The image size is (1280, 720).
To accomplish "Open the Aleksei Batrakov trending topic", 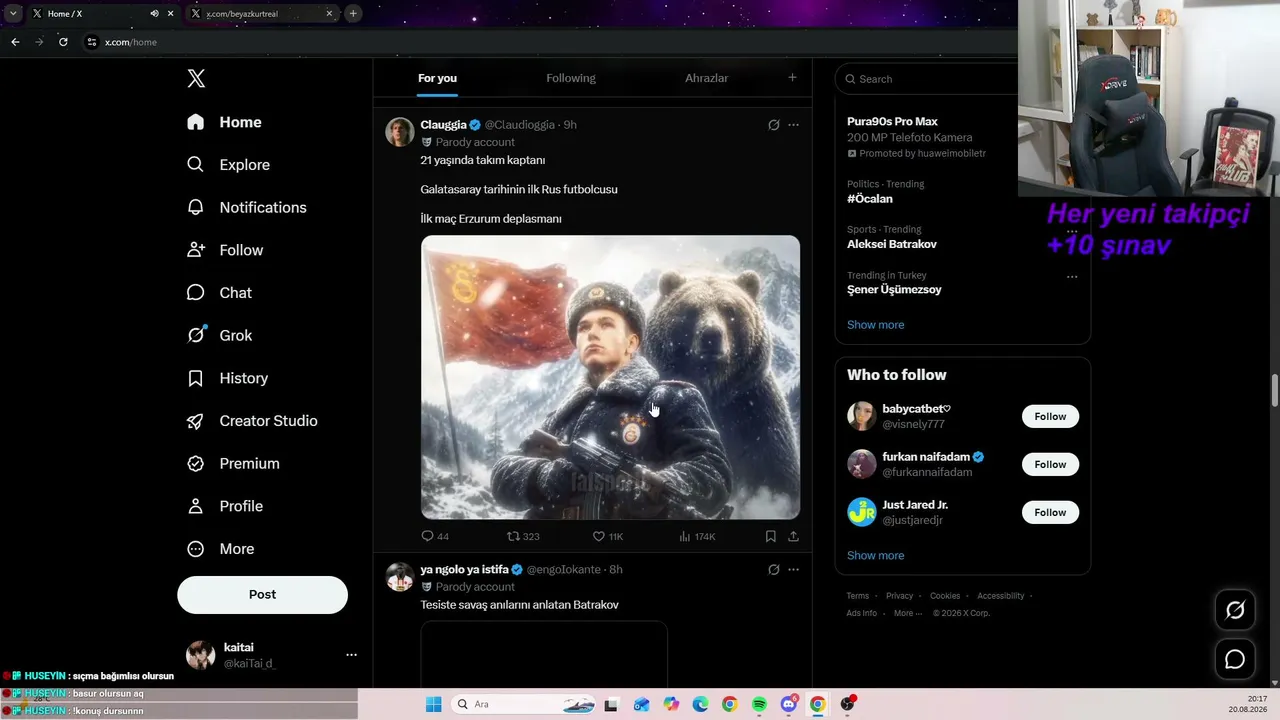I will point(892,244).
